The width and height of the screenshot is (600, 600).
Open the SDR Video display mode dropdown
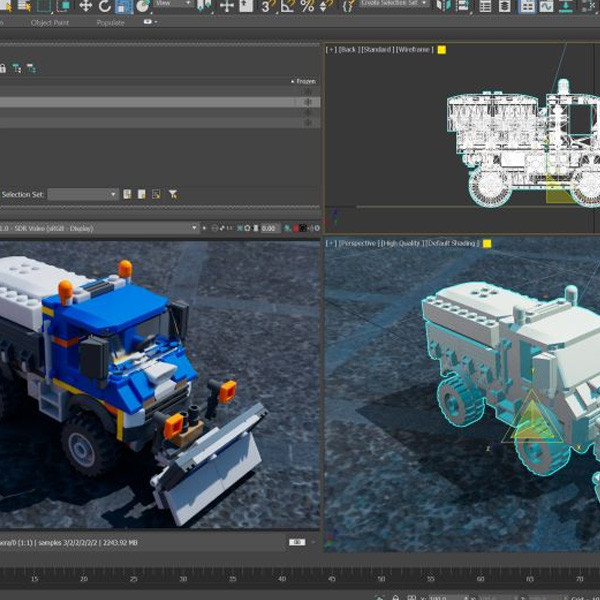coord(99,228)
